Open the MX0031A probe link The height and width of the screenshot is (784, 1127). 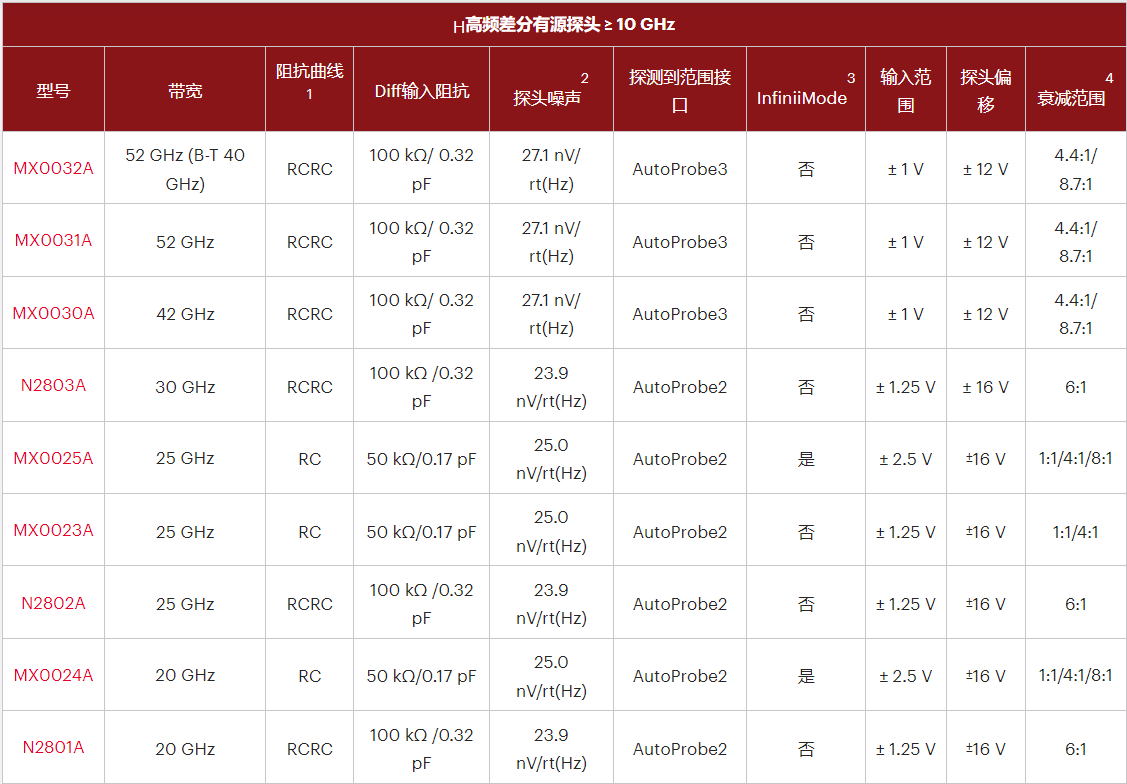pos(53,241)
